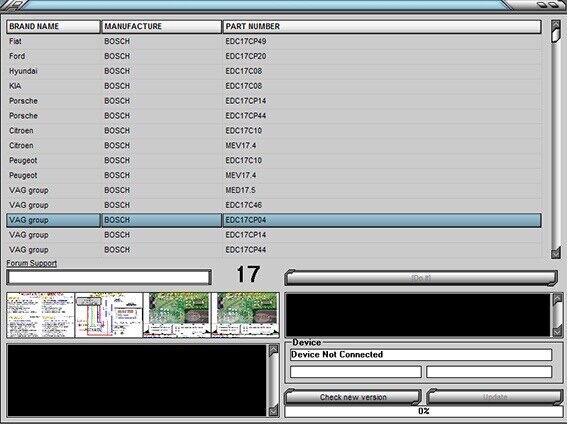Focus the search field below Forum Support
The height and width of the screenshot is (424, 567).
pos(109,277)
